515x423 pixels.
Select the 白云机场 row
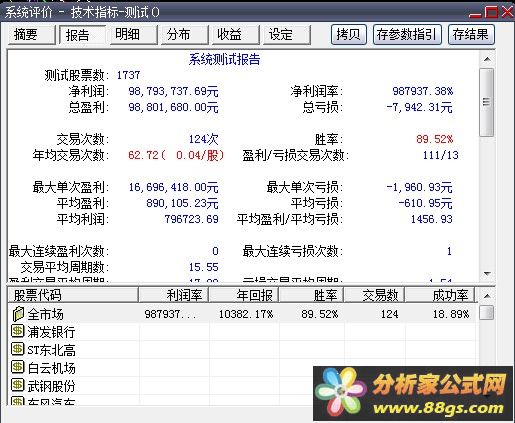click(243, 367)
